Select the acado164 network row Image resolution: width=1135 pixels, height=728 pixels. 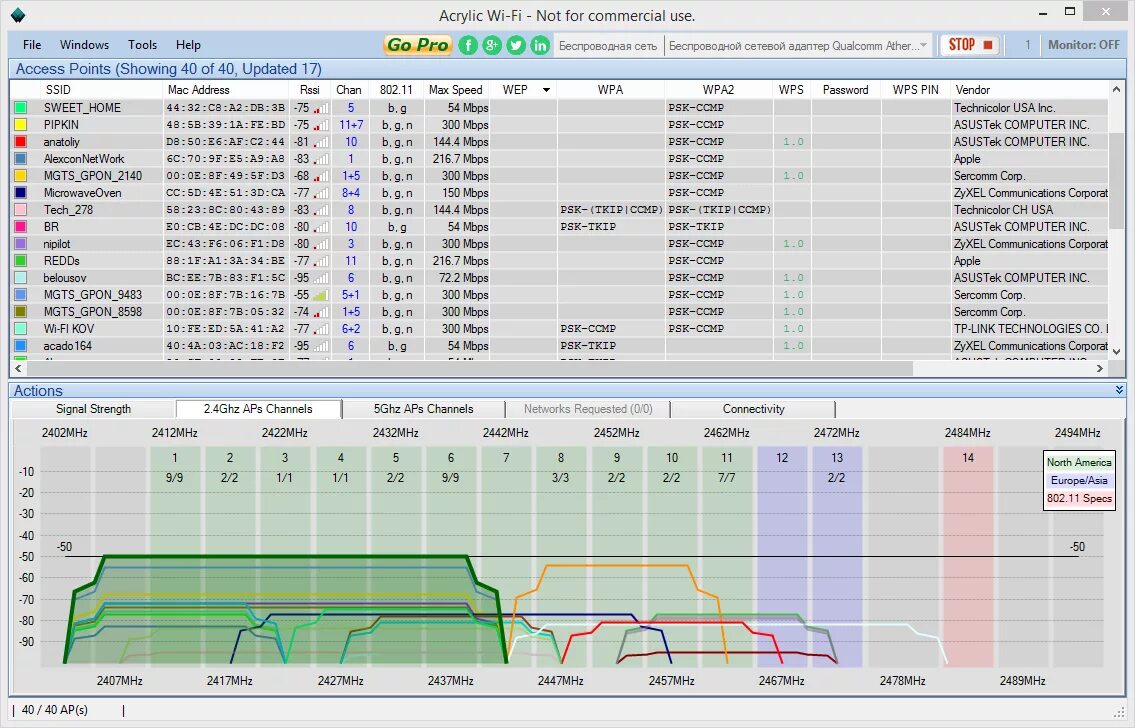pos(560,346)
